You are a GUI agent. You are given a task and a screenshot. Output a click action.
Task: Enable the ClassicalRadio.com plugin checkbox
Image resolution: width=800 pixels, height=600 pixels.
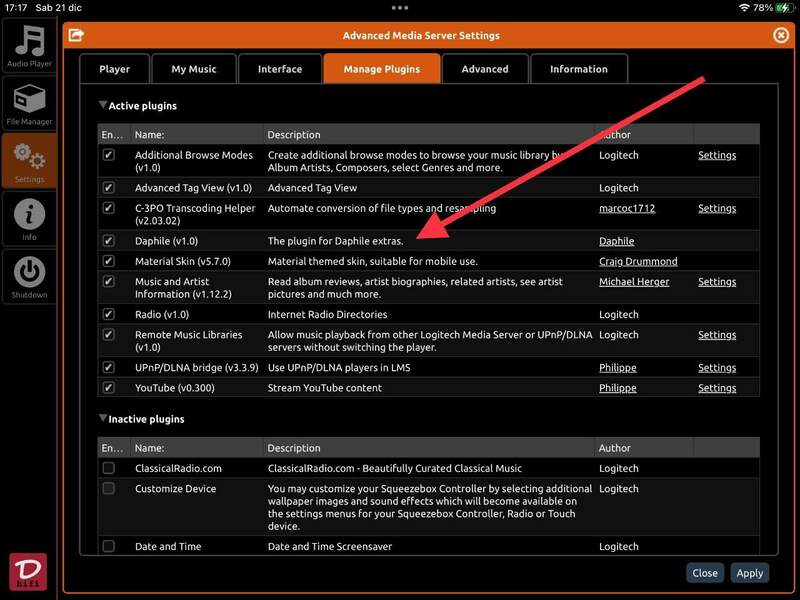pos(109,468)
